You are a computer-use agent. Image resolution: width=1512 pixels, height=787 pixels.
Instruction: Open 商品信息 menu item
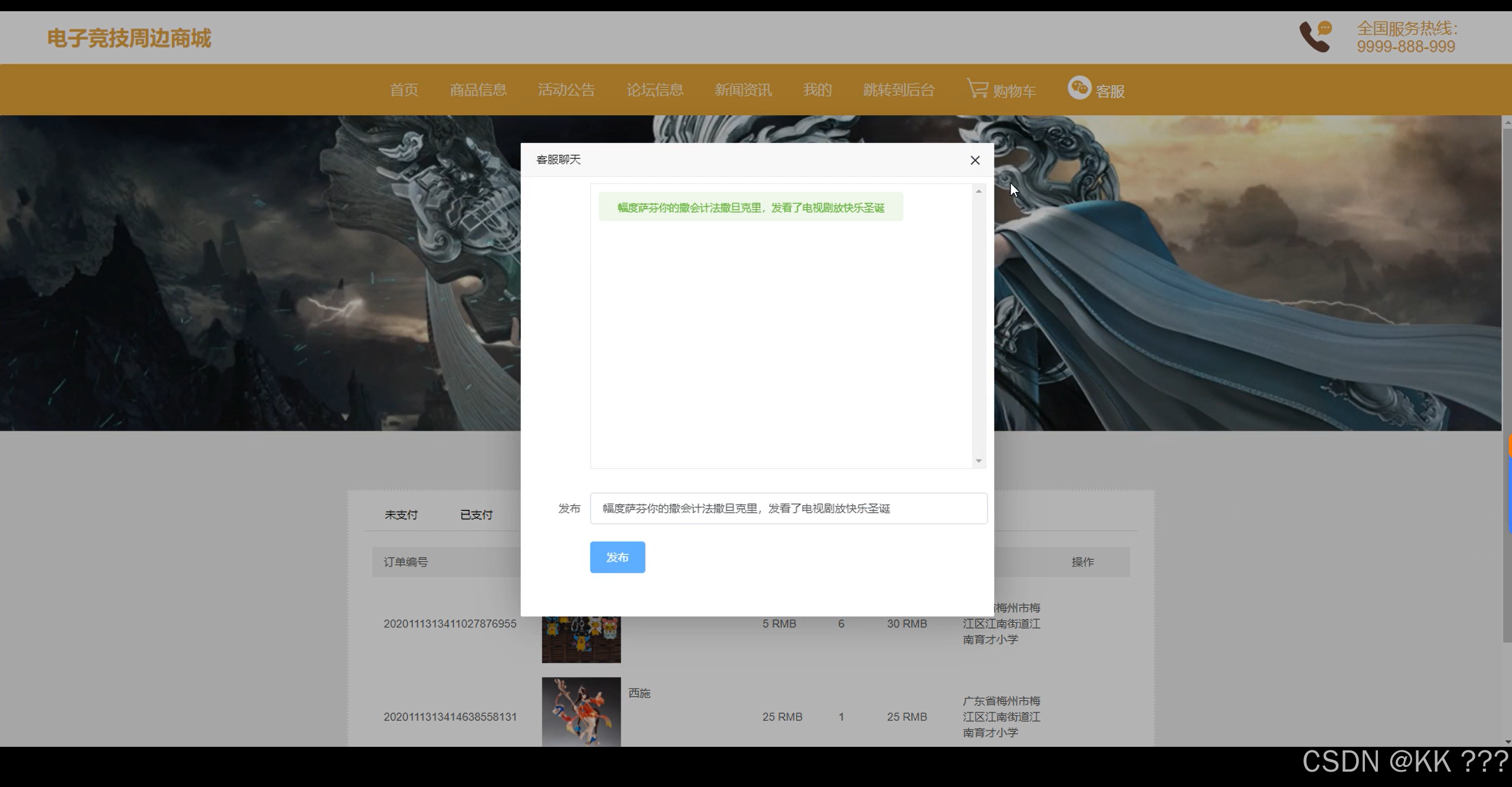[x=478, y=90]
